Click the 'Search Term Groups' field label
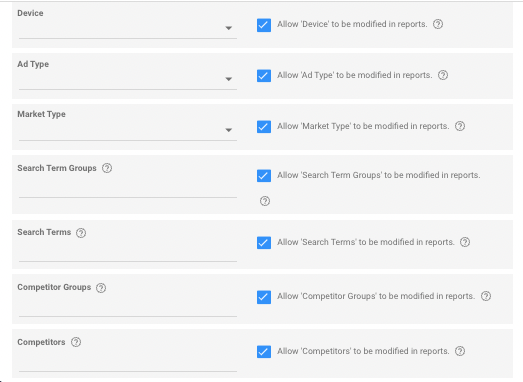 click(x=57, y=168)
